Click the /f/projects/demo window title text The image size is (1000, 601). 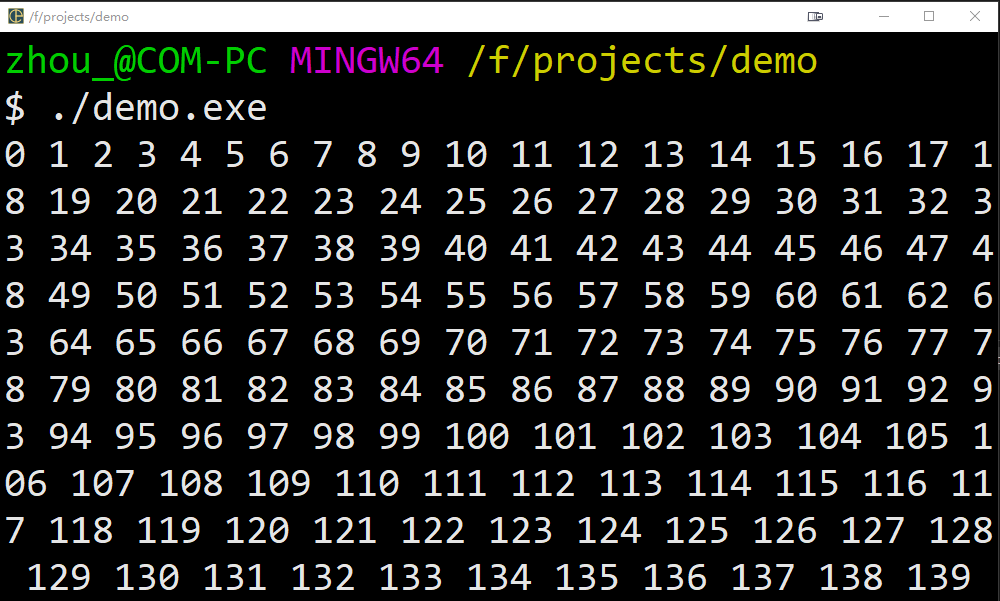pyautogui.click(x=79, y=17)
